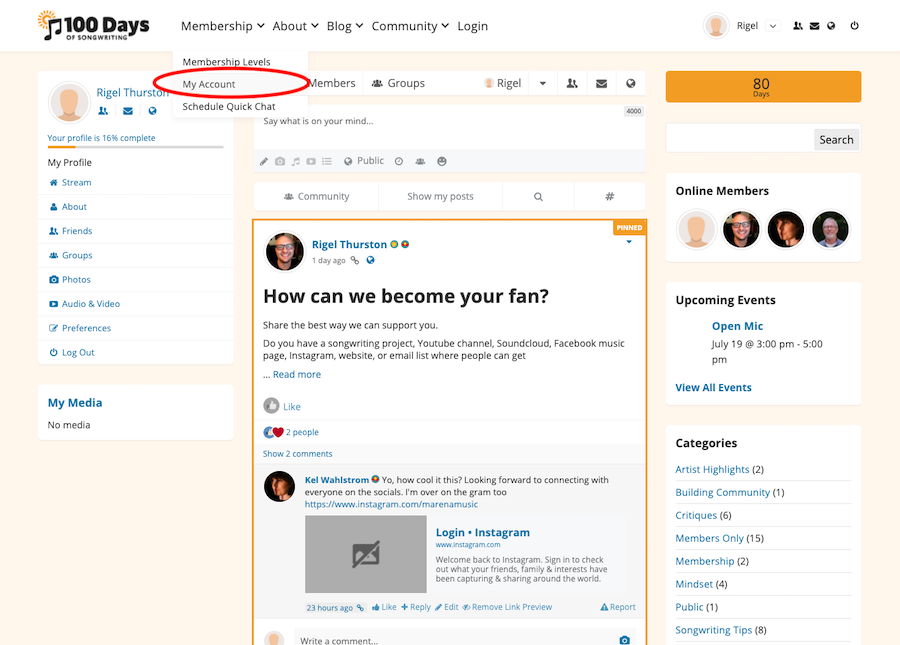Click Show 2 comments link
900x645 pixels.
(297, 454)
